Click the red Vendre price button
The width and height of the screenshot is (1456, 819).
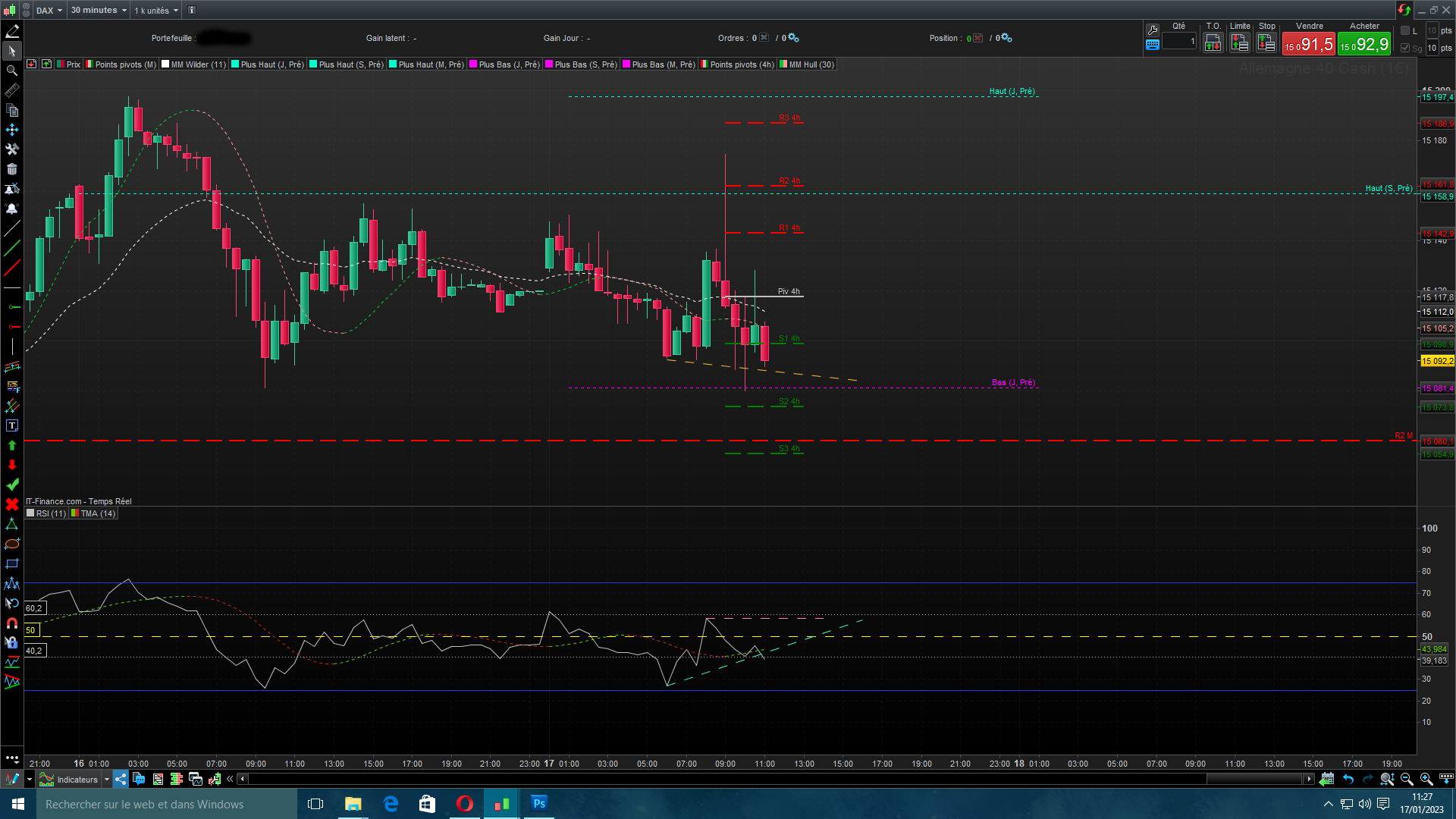point(1308,44)
